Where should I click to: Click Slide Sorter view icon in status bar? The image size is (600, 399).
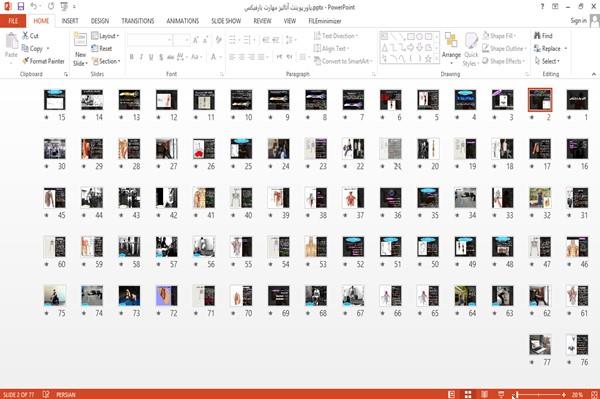coord(468,394)
